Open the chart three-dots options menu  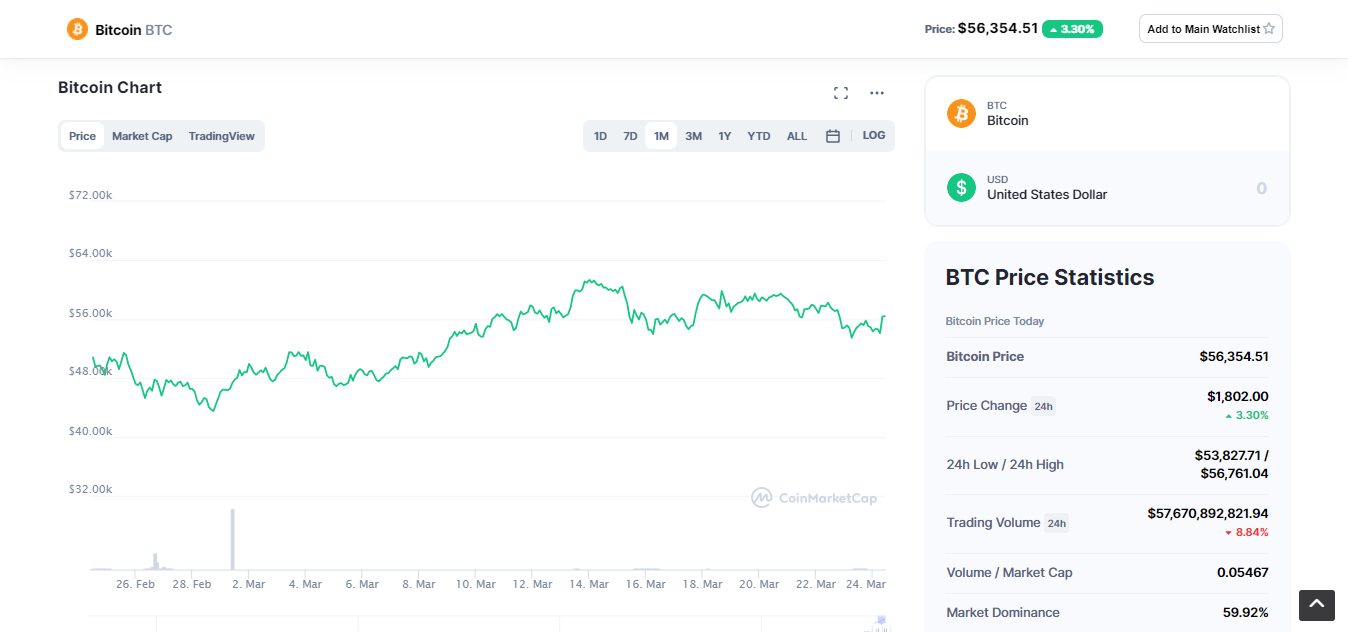click(x=877, y=93)
